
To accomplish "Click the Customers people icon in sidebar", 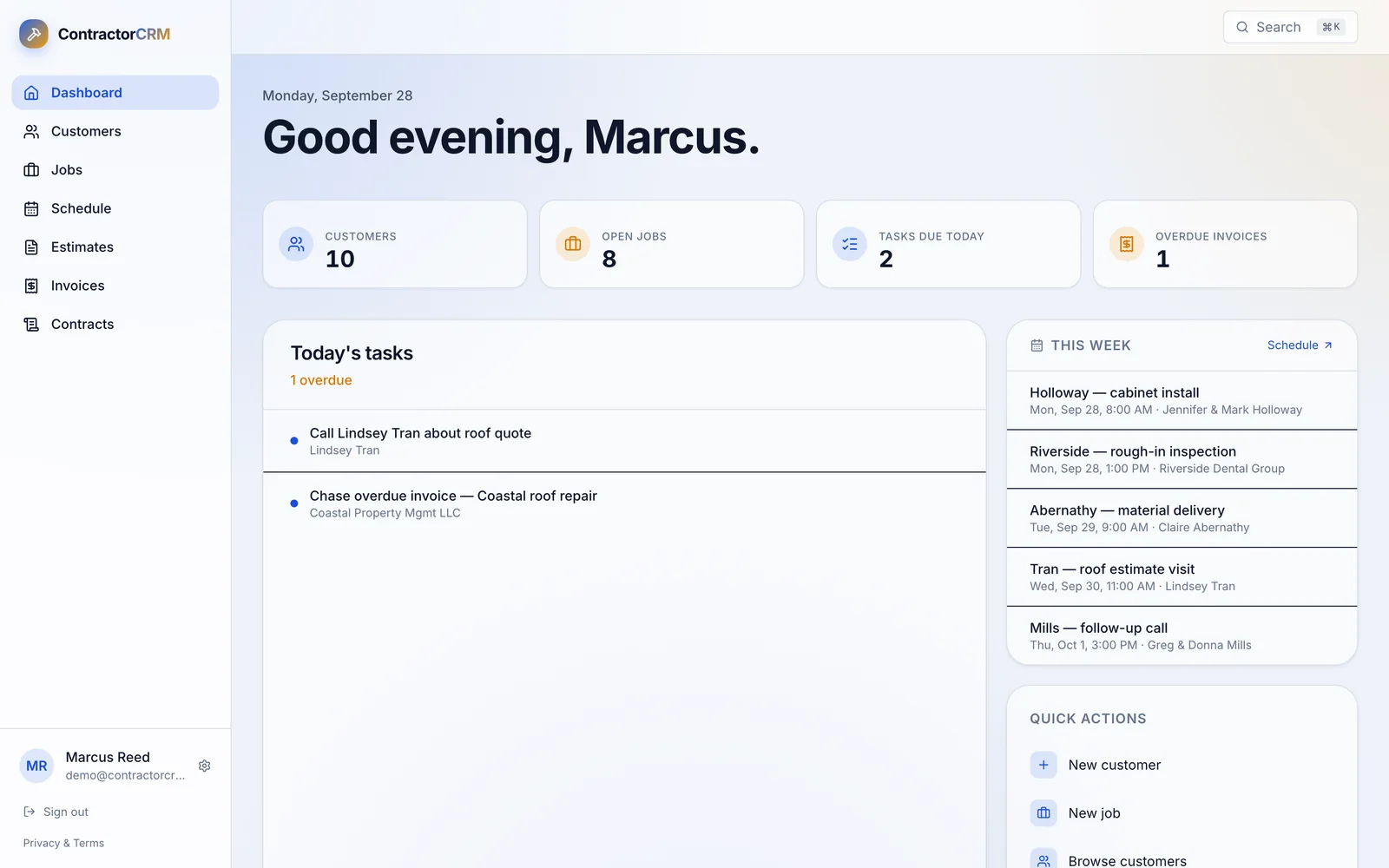I will click(x=31, y=131).
